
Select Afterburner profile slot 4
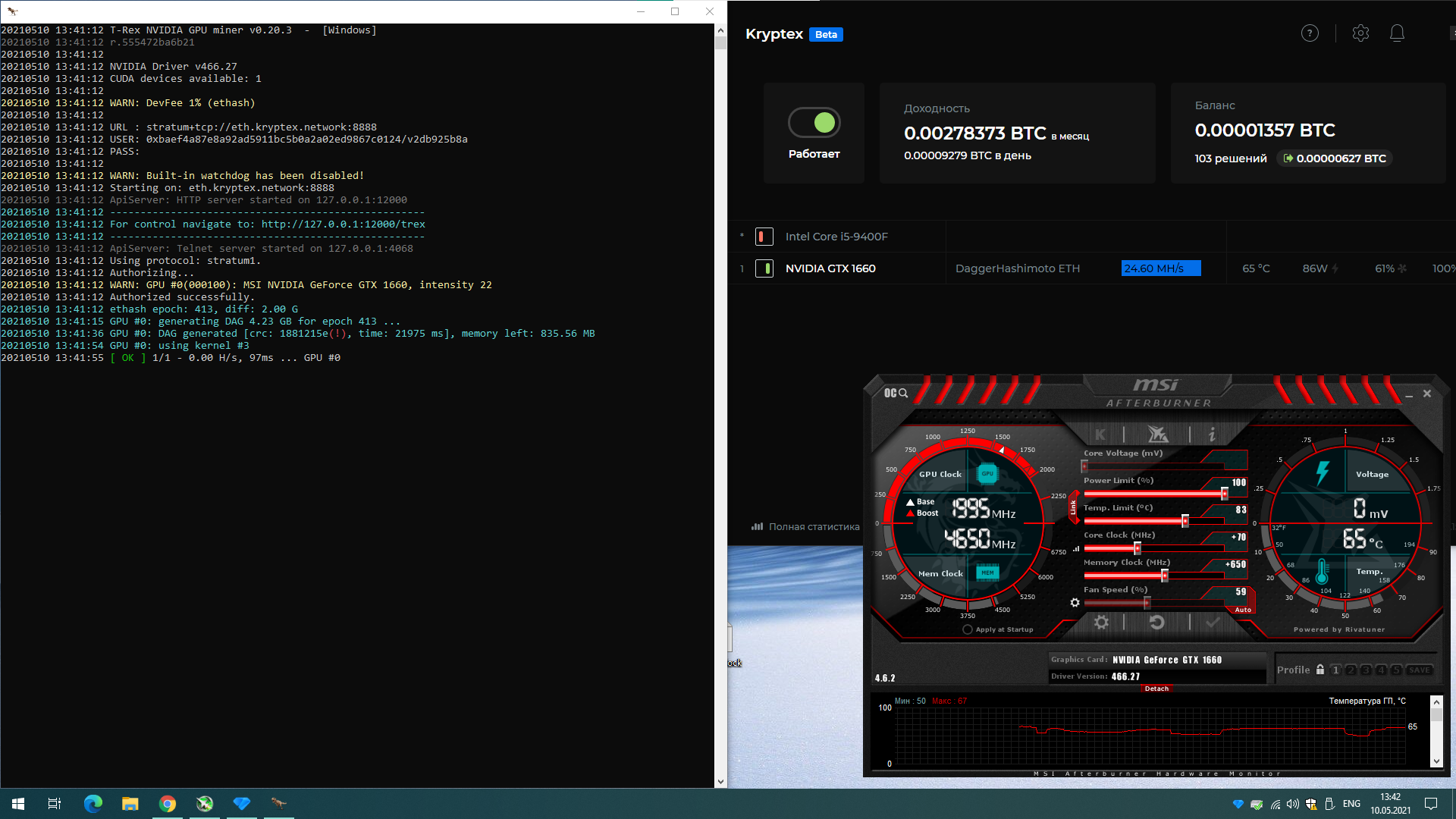tap(1381, 670)
